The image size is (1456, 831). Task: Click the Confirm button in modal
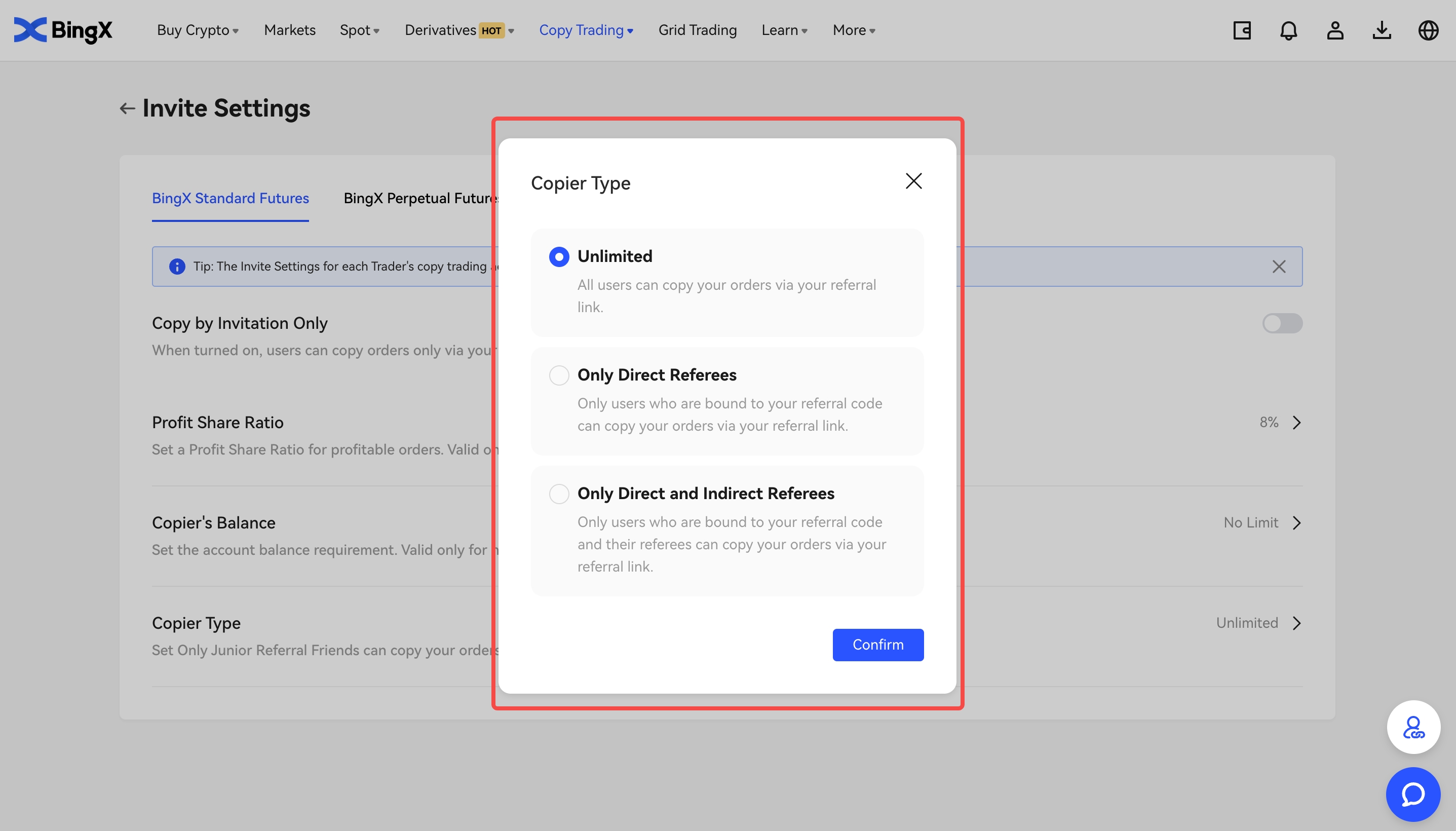pos(878,644)
